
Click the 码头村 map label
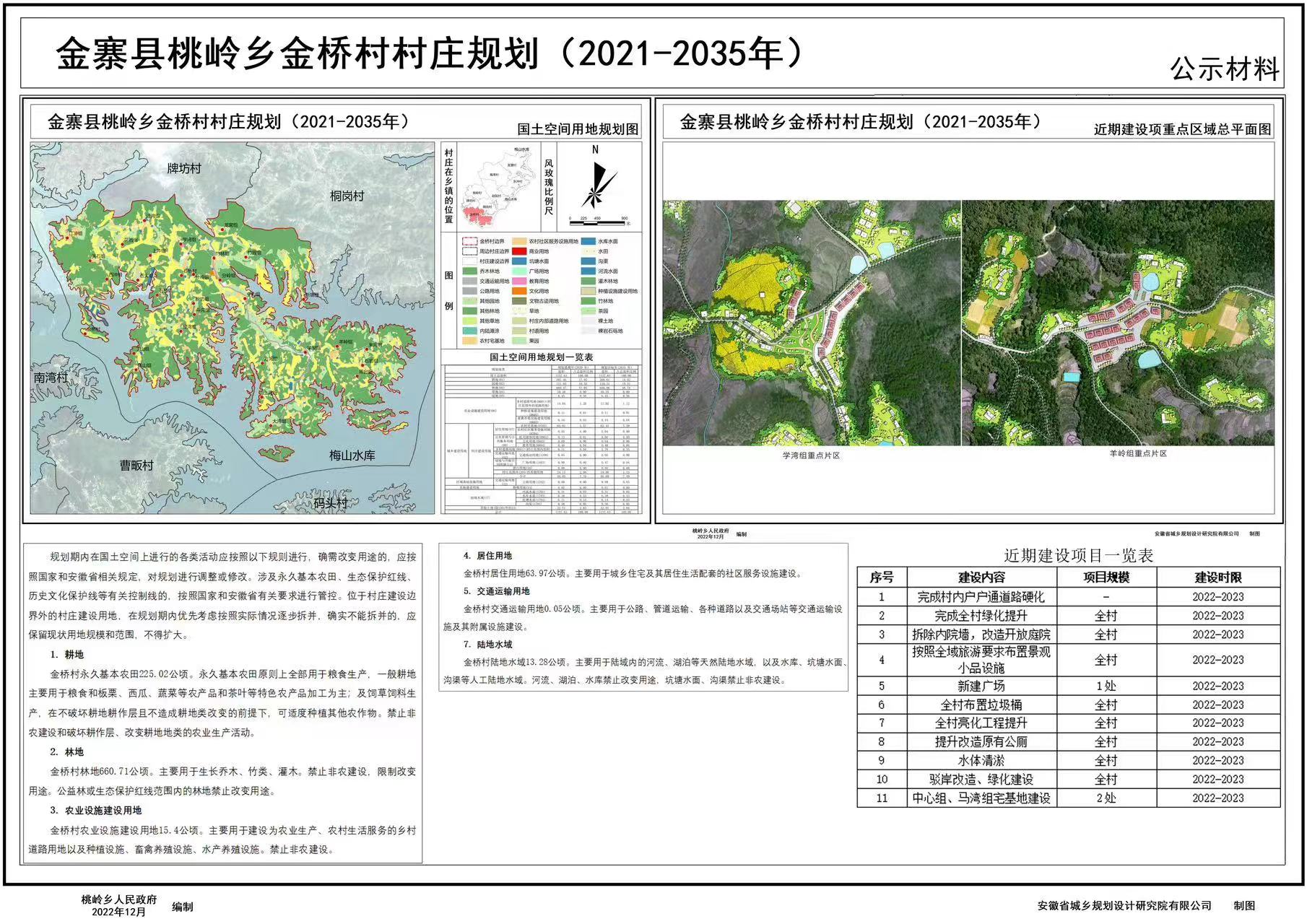pos(331,503)
